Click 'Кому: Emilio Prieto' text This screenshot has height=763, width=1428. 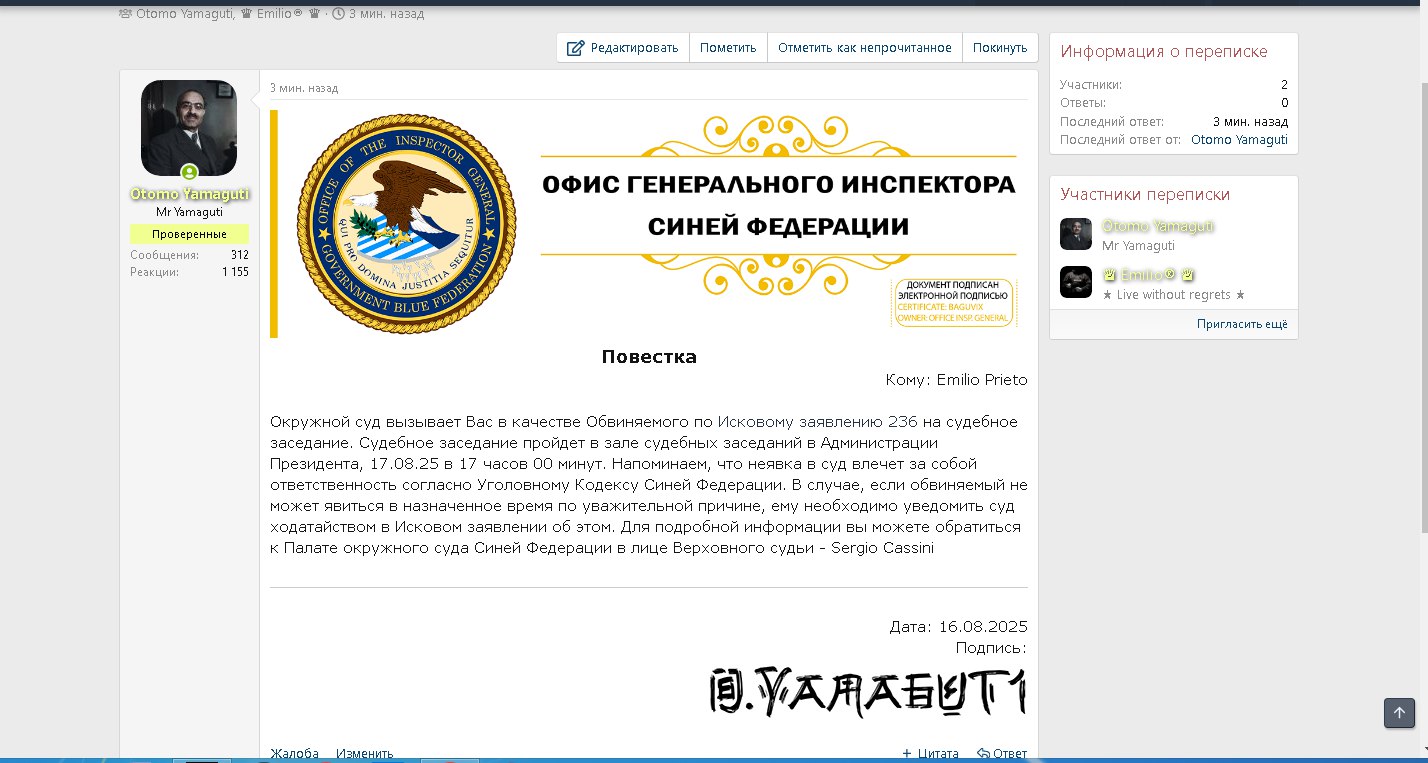pos(956,380)
